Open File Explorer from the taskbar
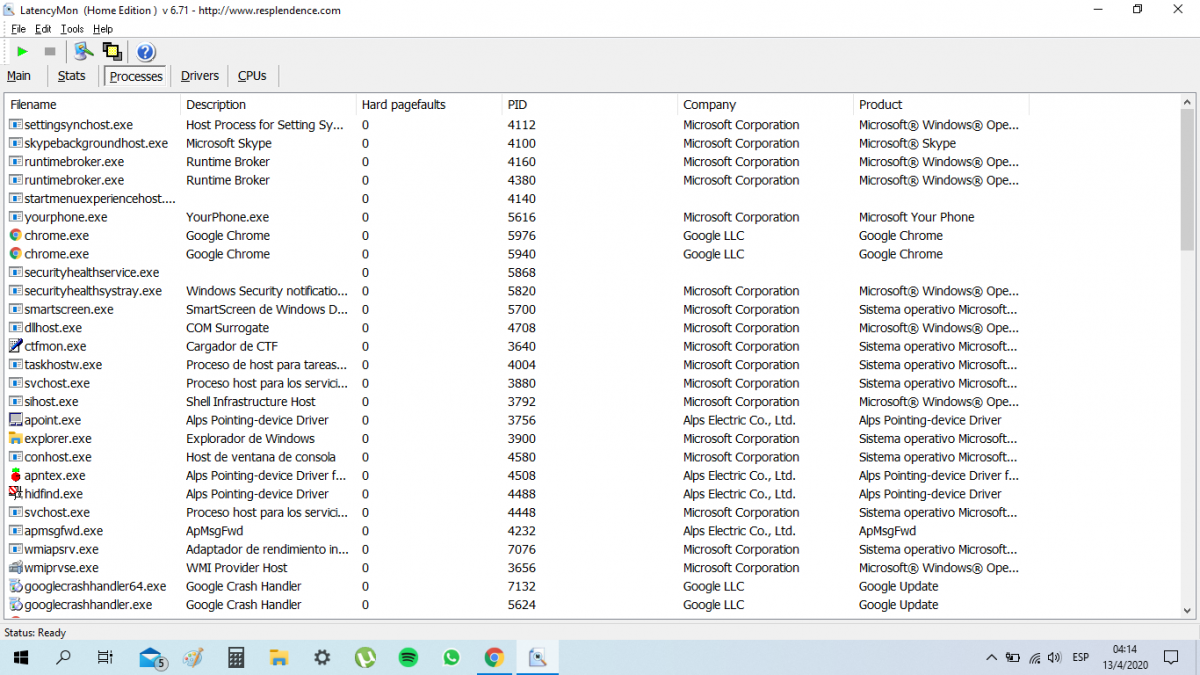This screenshot has width=1200, height=675. coord(280,657)
